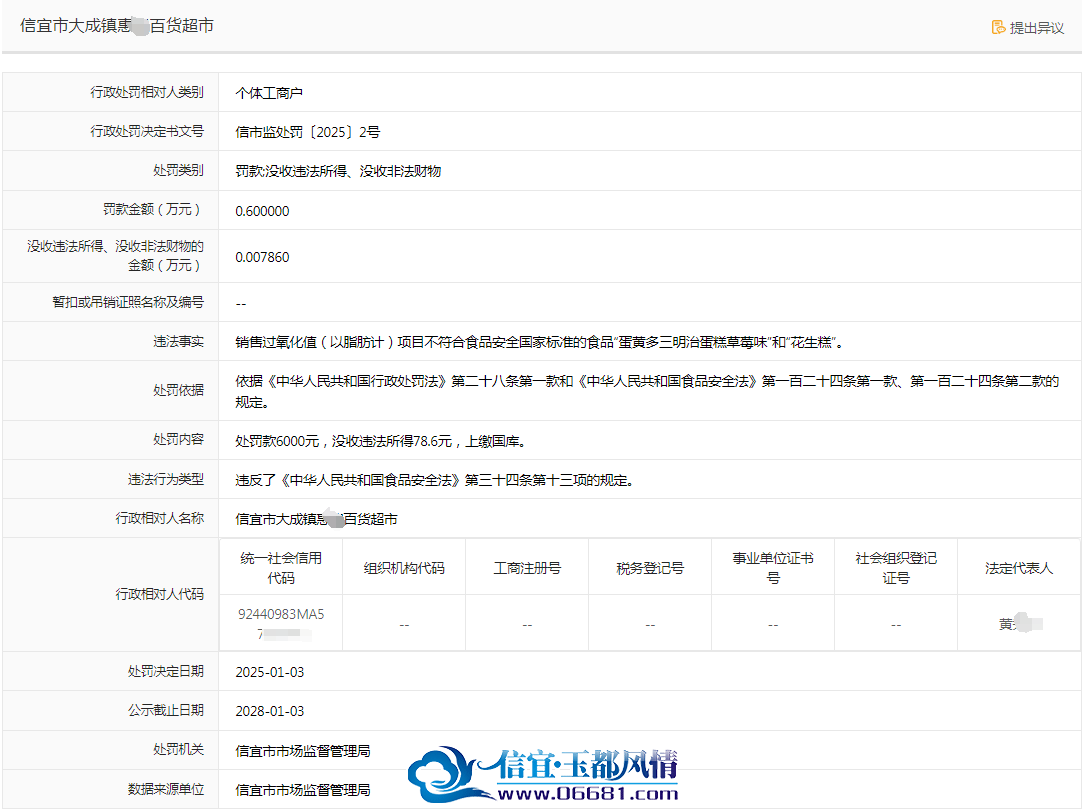This screenshot has width=1086, height=811.
Task: Click the orange document icon beside 提出异议
Action: point(998,27)
